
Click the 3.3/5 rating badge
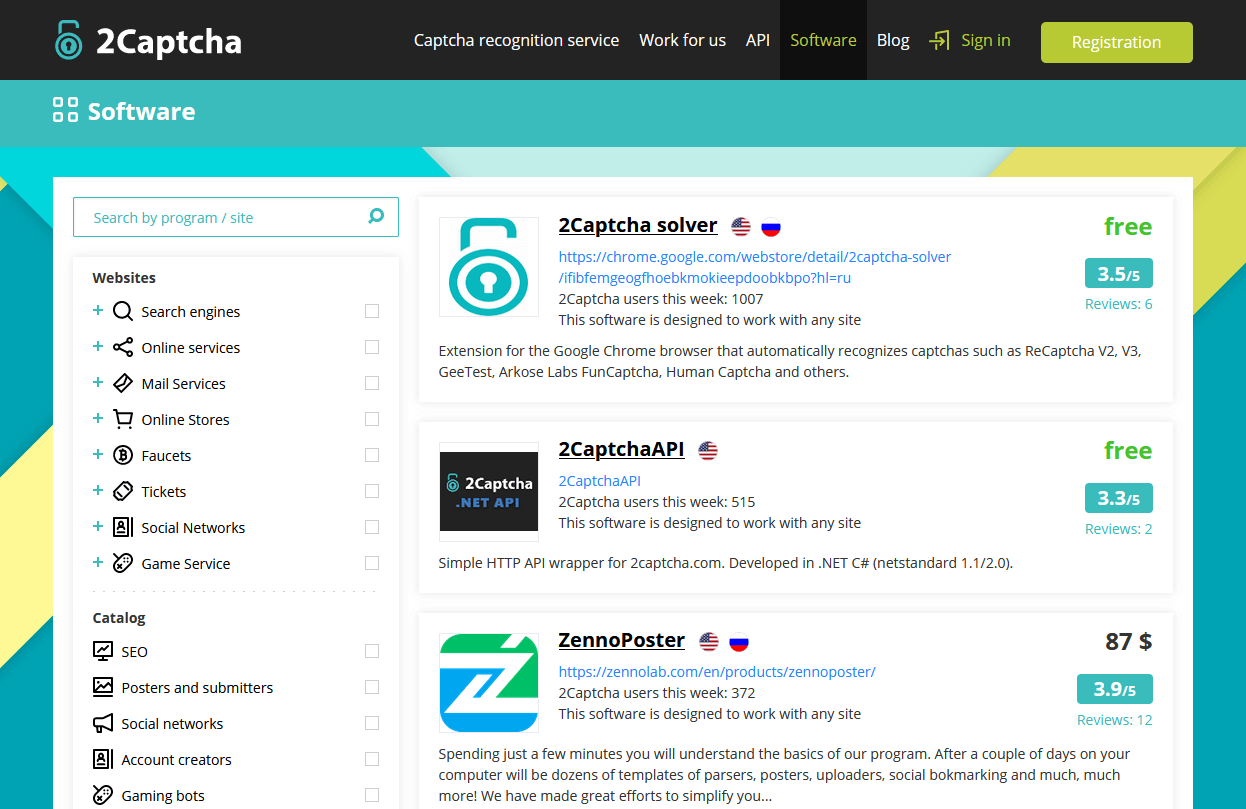tap(1118, 498)
